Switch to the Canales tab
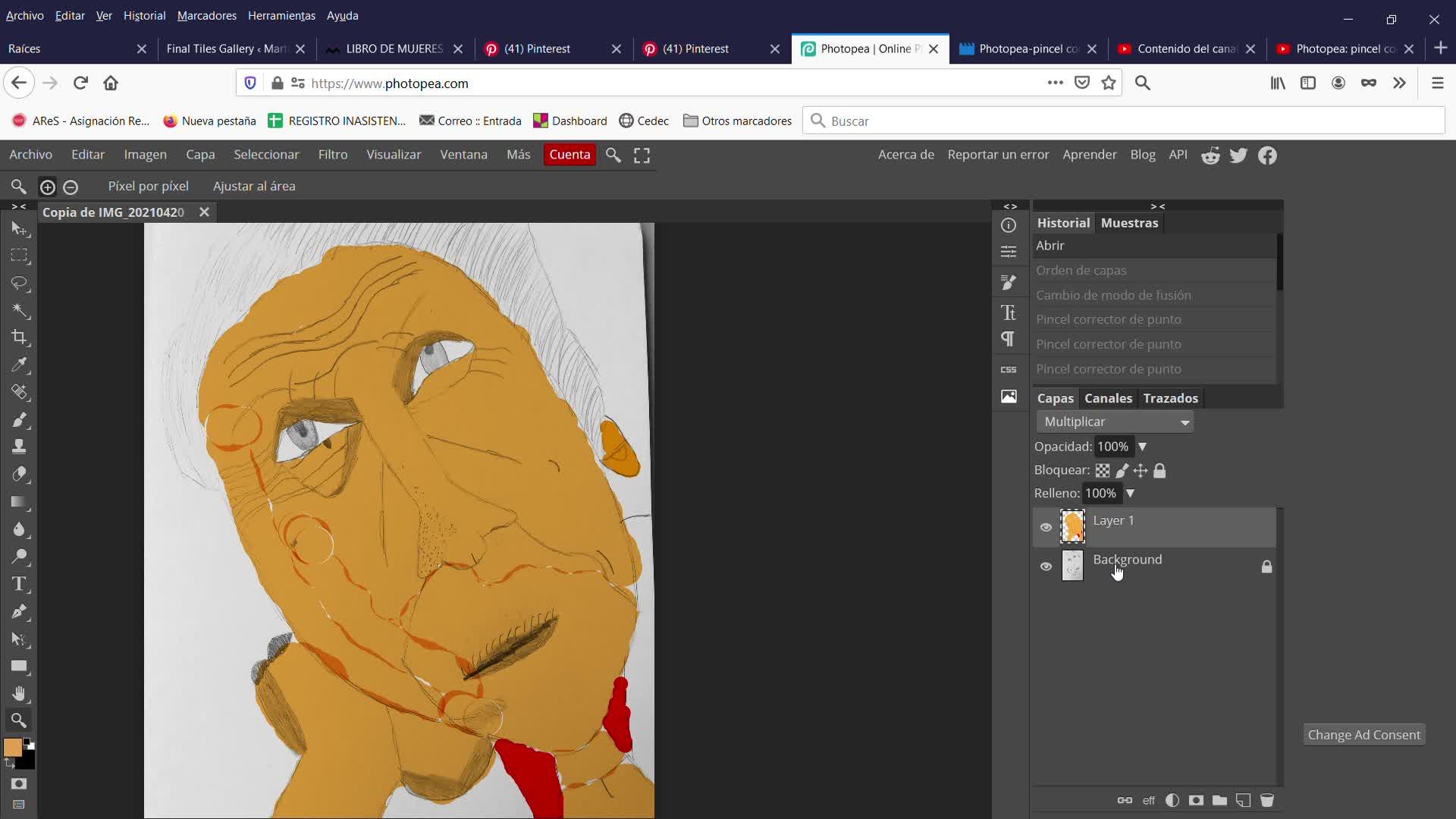Image resolution: width=1456 pixels, height=819 pixels. [1108, 398]
